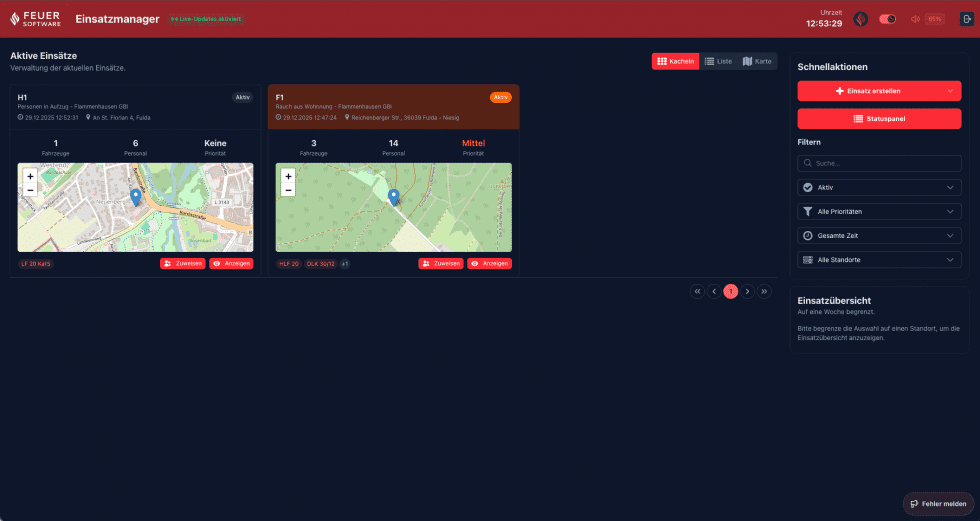Open the Statuspanel
This screenshot has width=980, height=521.
coord(879,119)
